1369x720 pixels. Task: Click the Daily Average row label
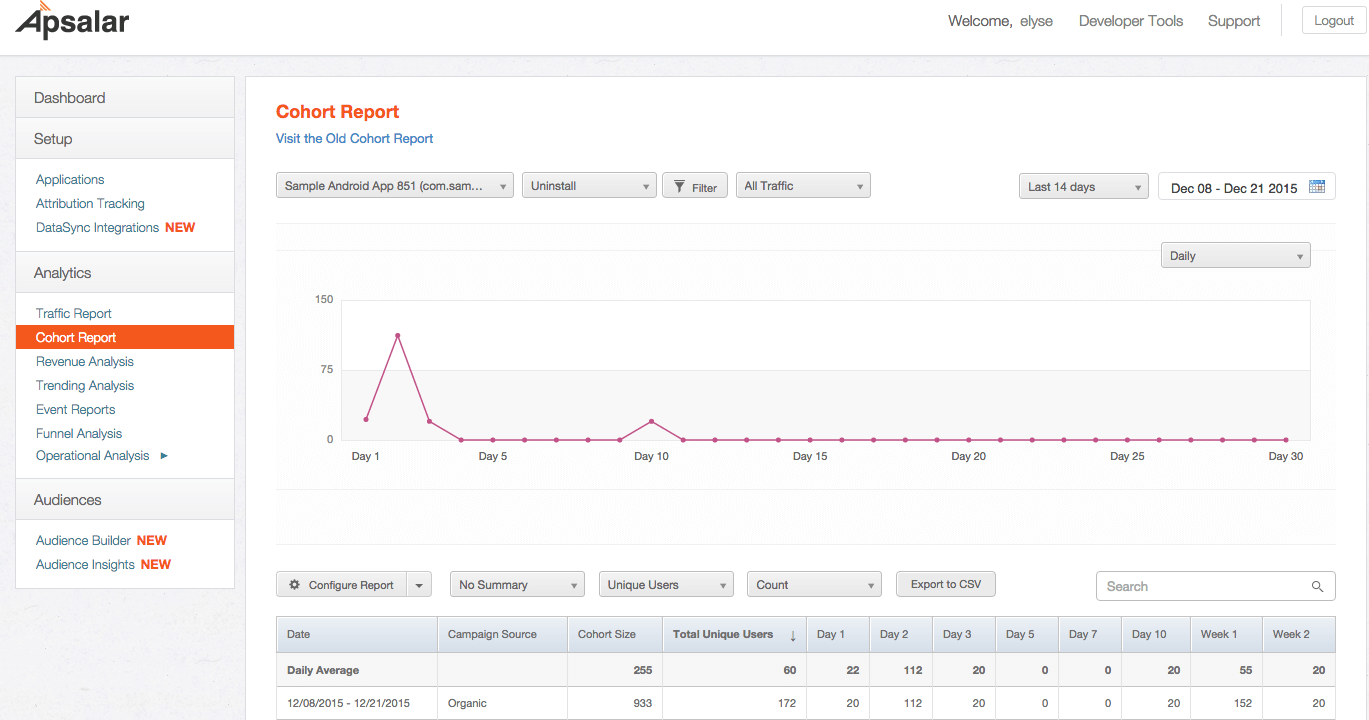tap(323, 671)
